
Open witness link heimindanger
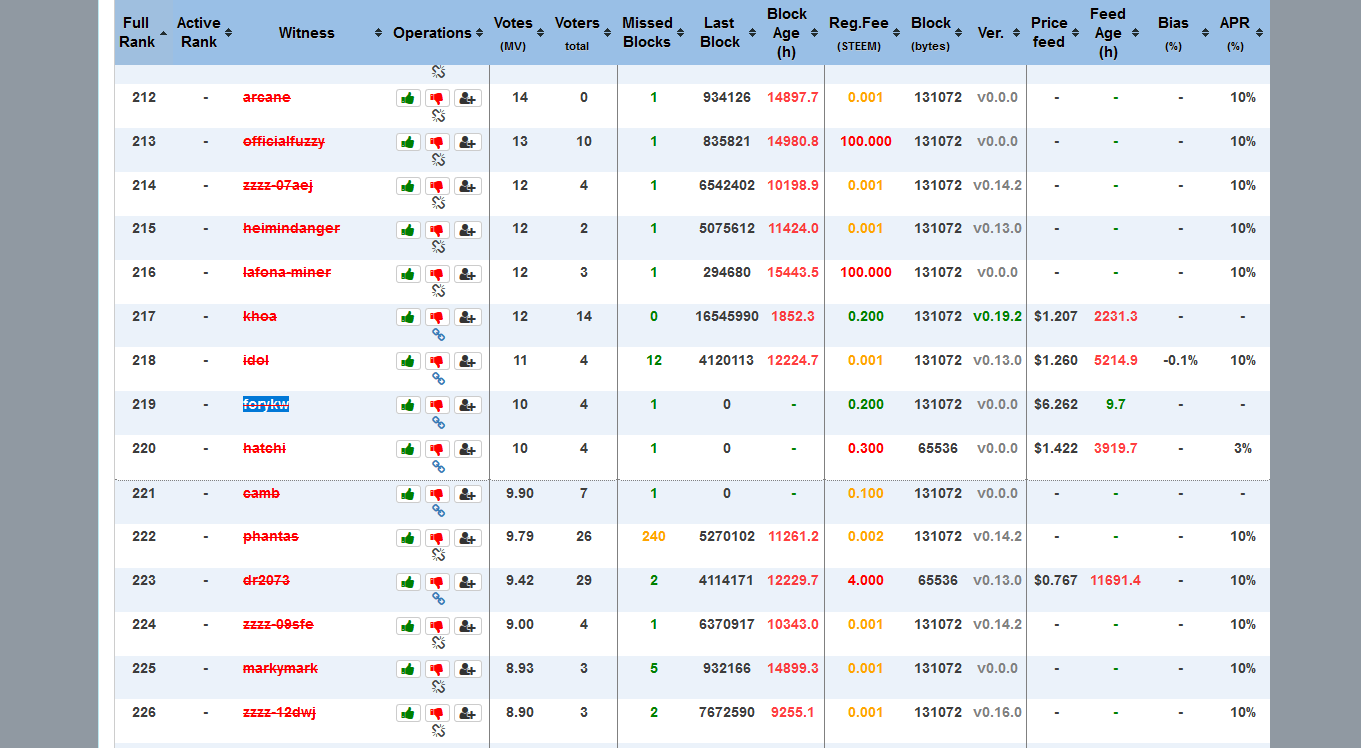point(291,228)
